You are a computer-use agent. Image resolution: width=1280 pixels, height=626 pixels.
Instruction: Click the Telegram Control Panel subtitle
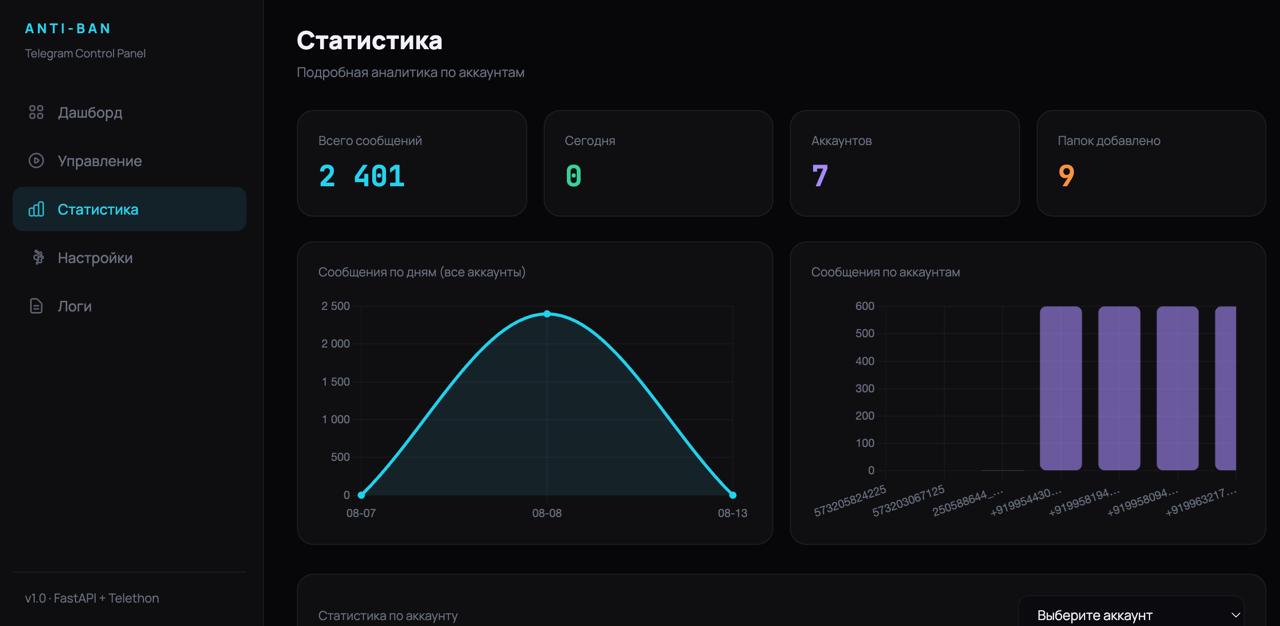[x=85, y=53]
